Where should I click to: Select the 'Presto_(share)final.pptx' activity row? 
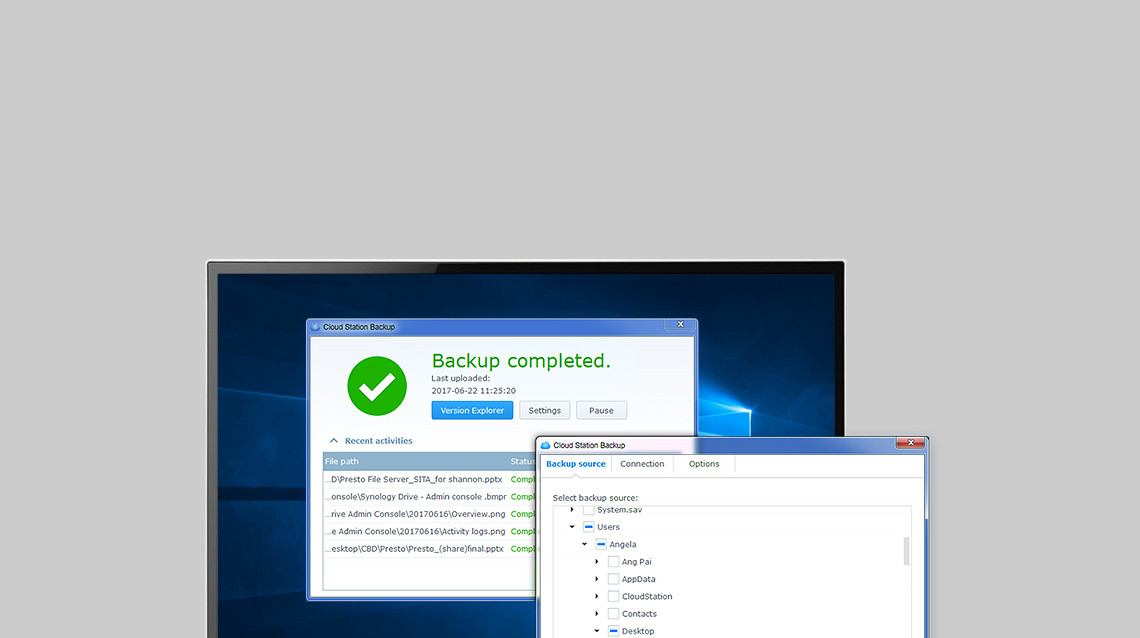click(429, 549)
